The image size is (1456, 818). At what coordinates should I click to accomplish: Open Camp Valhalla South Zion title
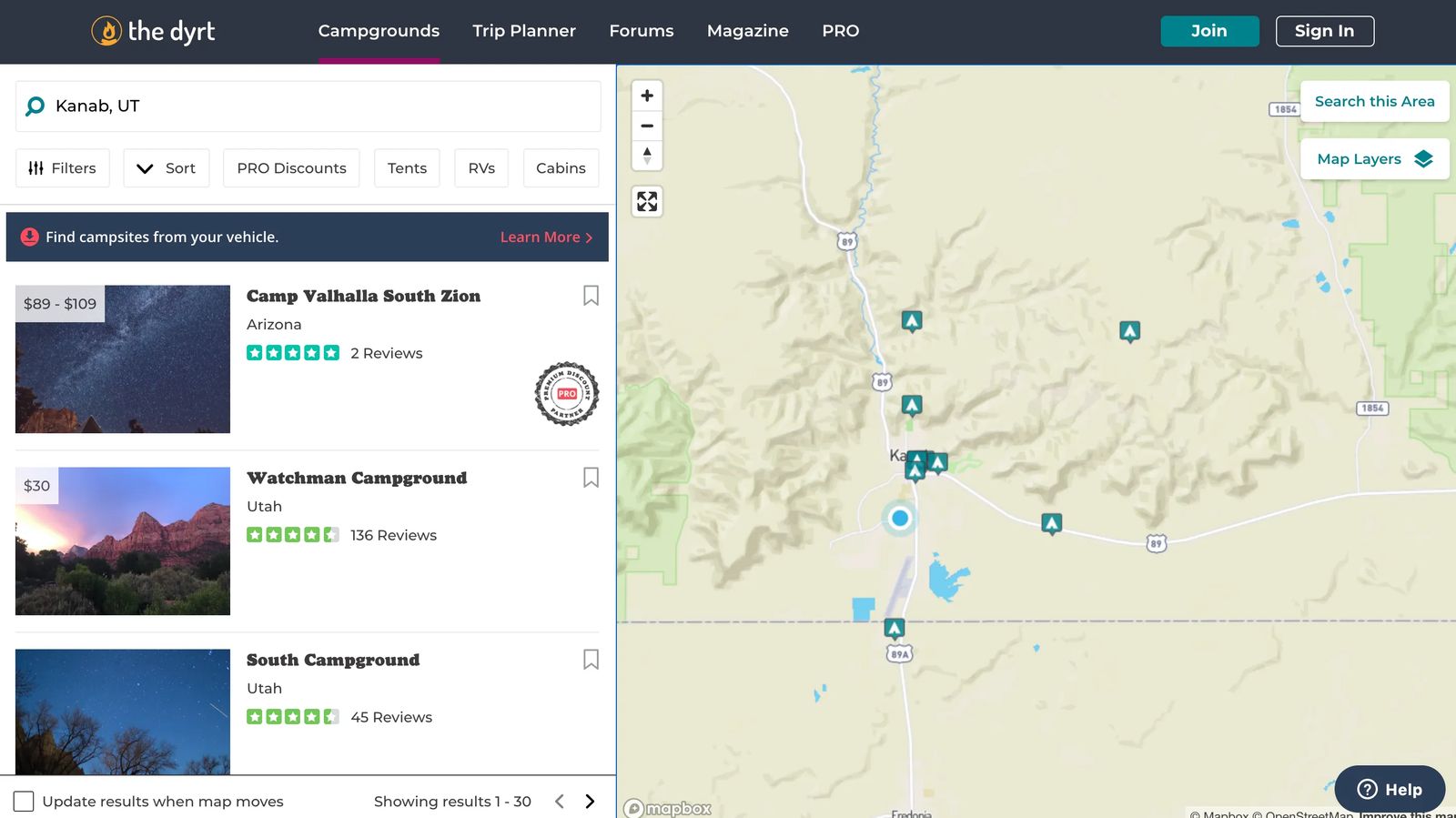click(x=363, y=296)
